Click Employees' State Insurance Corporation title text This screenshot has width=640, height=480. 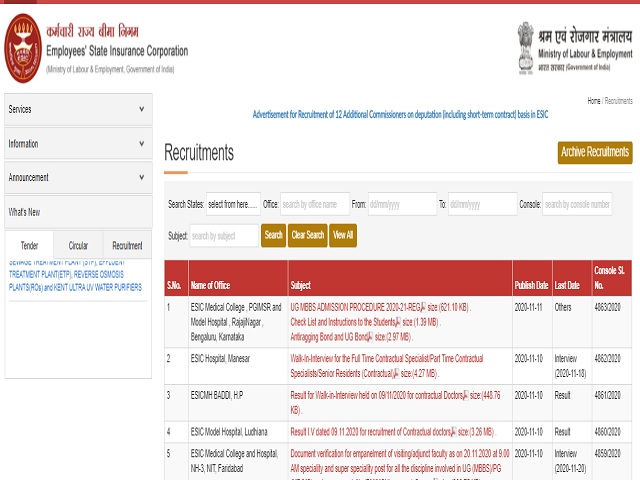click(x=117, y=51)
